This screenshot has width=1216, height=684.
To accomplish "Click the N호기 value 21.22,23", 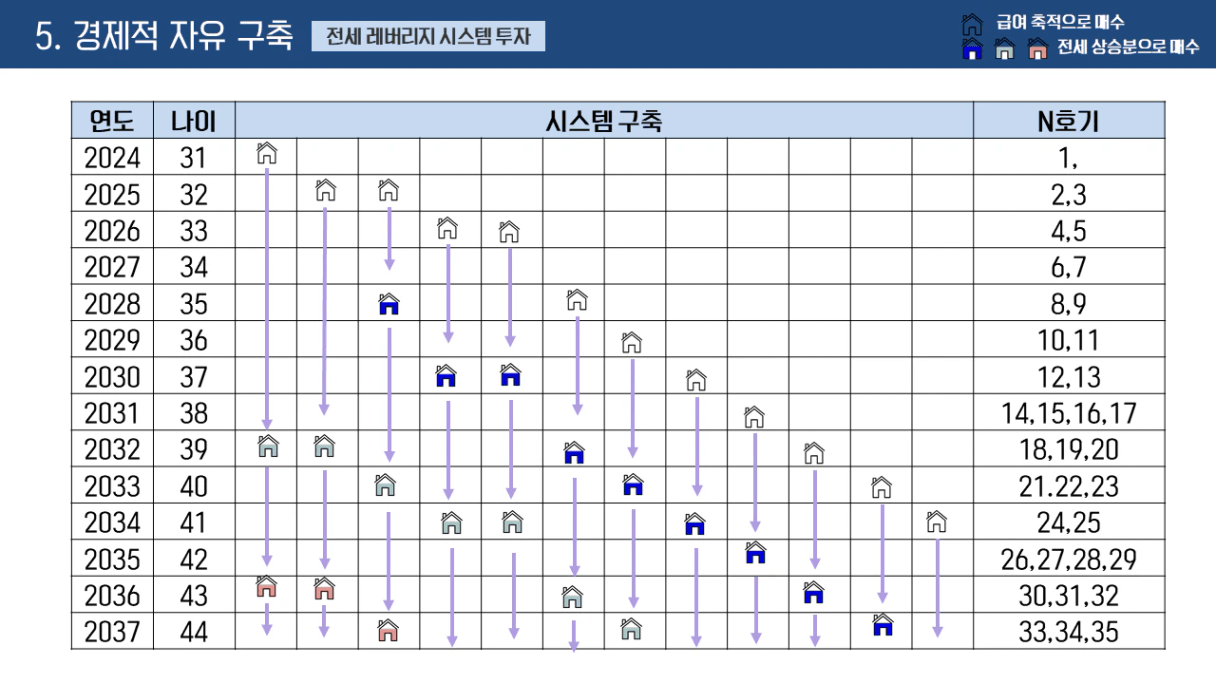I will 1069,487.
